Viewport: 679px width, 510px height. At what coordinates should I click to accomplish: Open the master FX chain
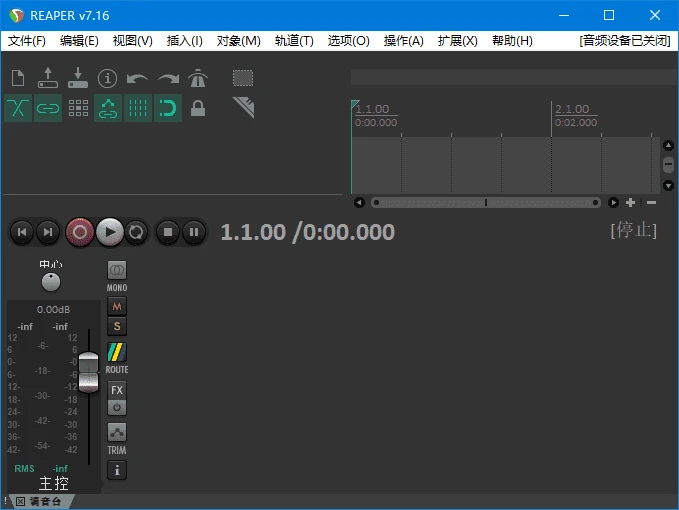(x=117, y=390)
